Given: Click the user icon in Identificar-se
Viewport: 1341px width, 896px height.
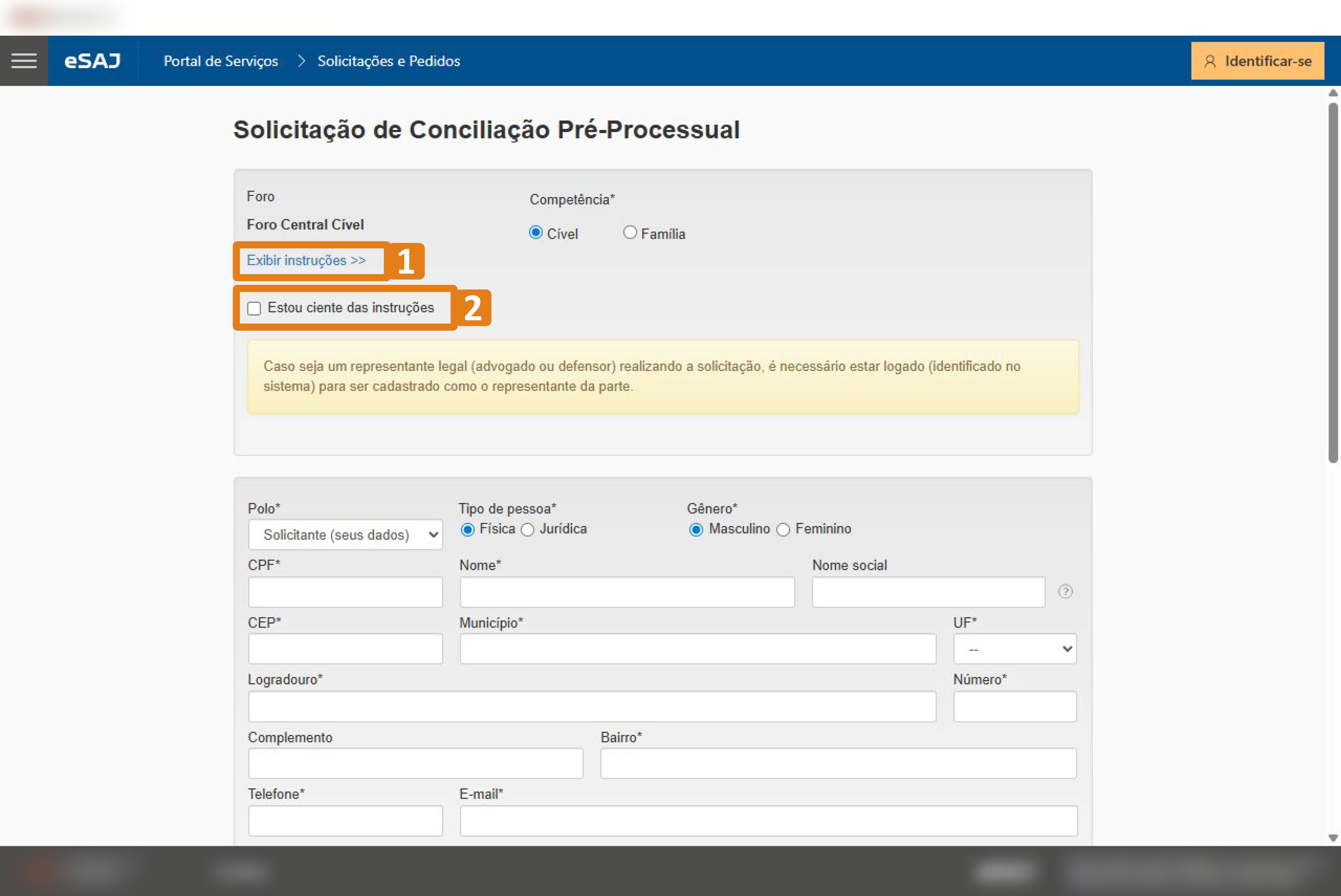Looking at the screenshot, I should click(1209, 61).
